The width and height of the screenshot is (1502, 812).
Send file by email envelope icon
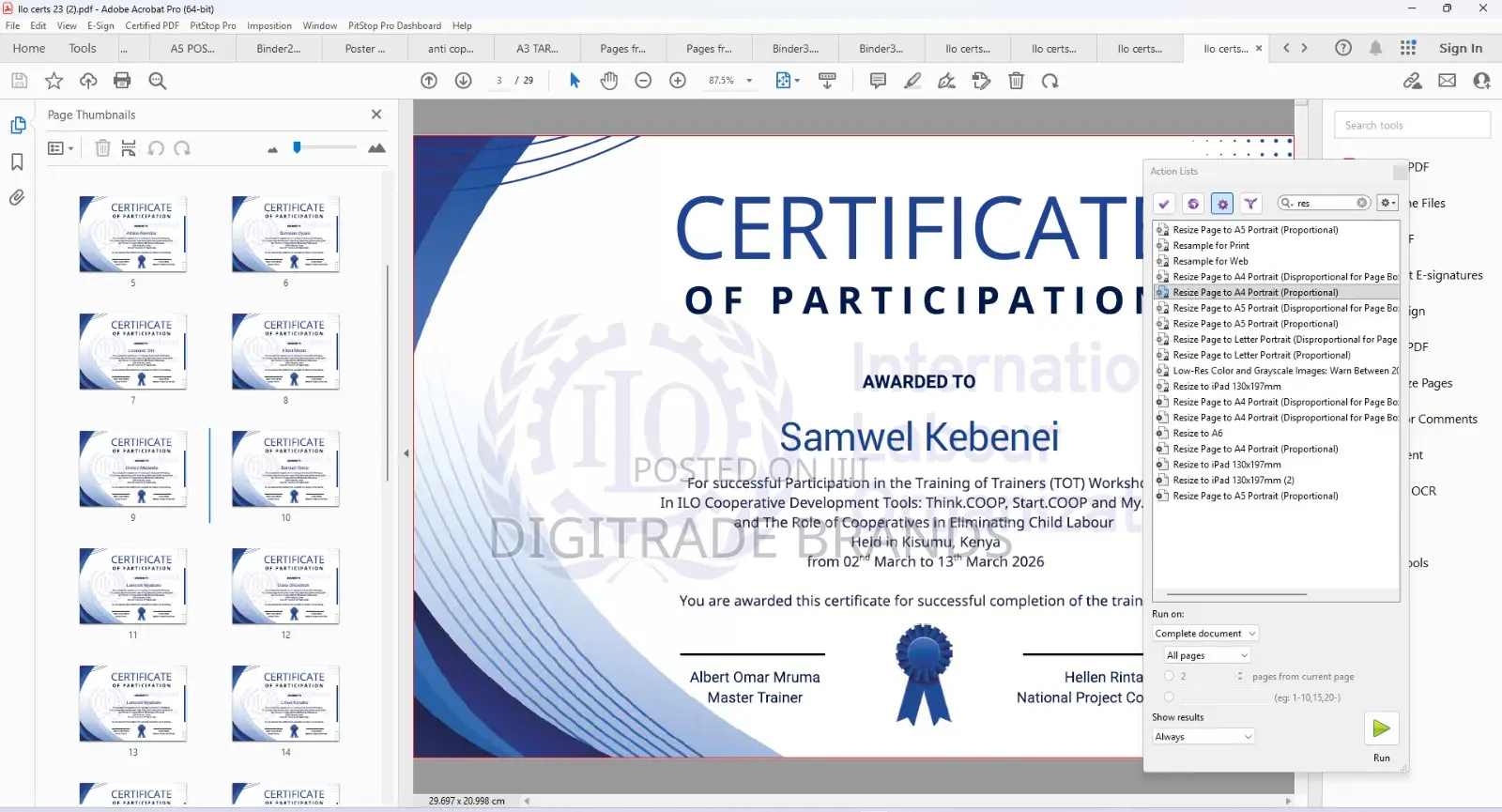[x=1448, y=81]
